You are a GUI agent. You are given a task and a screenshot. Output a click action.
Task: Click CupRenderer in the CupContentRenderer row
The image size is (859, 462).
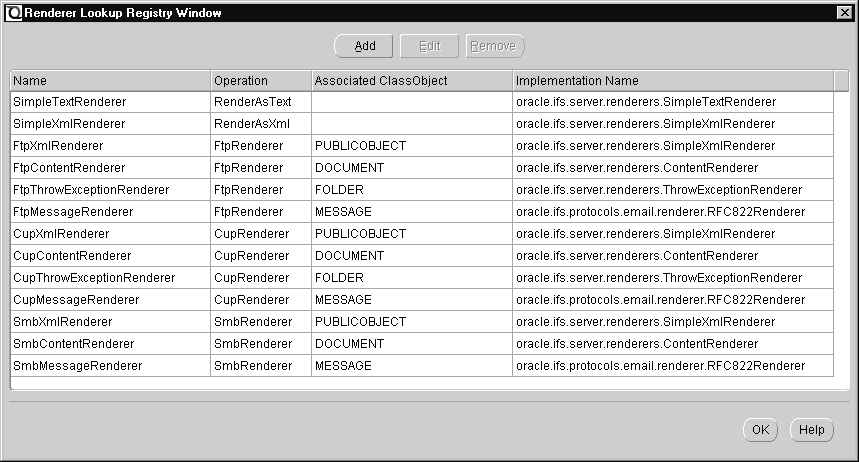pos(261,256)
